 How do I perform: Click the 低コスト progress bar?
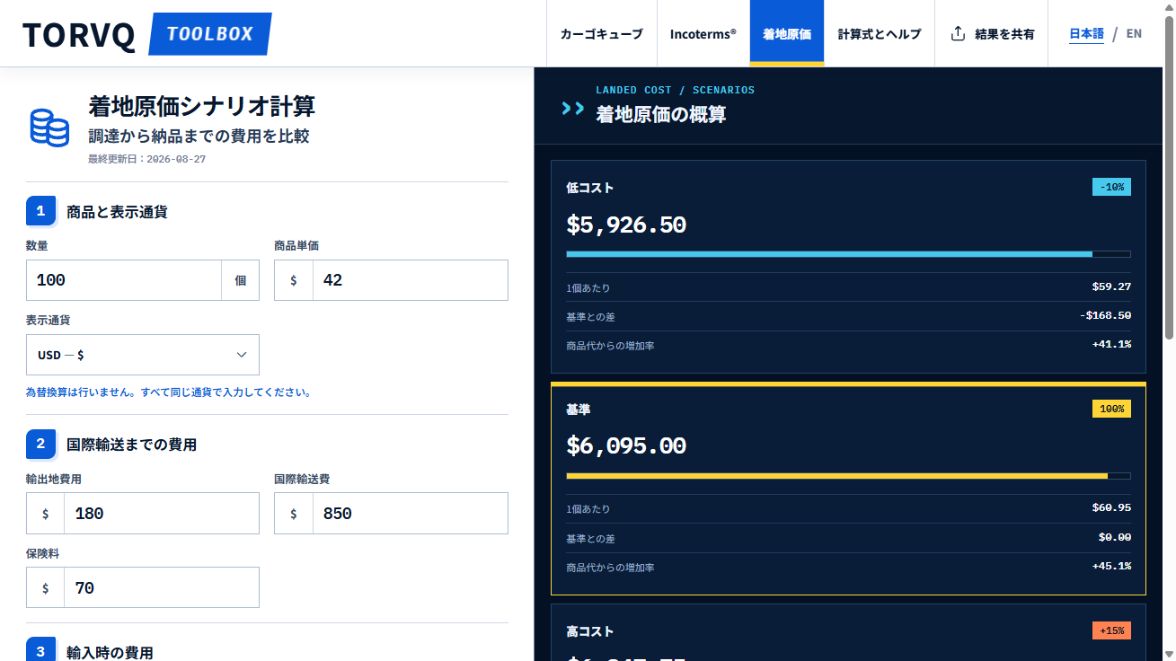tap(848, 254)
